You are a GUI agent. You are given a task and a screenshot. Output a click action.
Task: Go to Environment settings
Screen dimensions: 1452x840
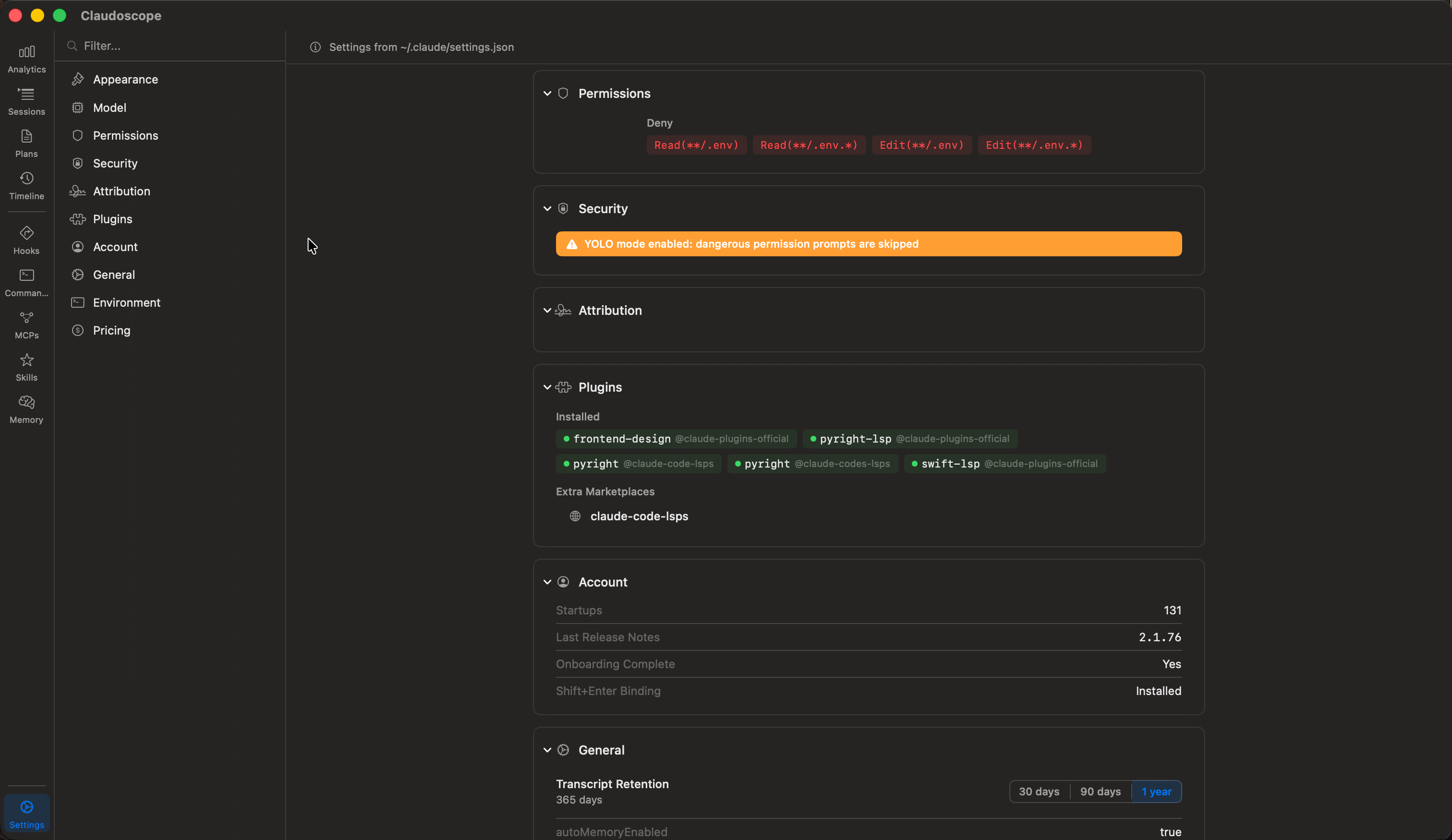pyautogui.click(x=127, y=302)
